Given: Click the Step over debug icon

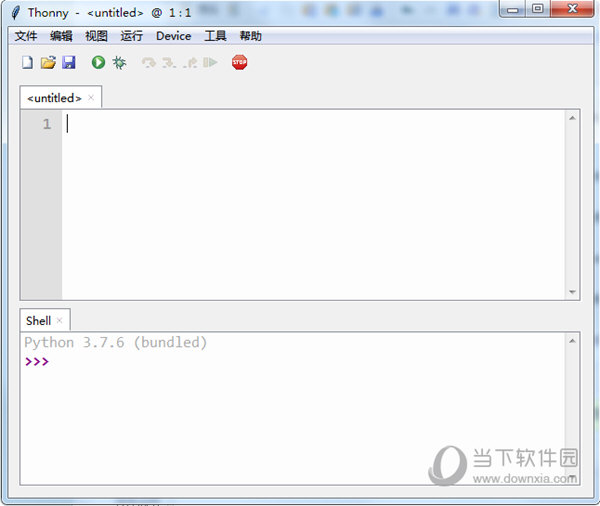Looking at the screenshot, I should 149,62.
